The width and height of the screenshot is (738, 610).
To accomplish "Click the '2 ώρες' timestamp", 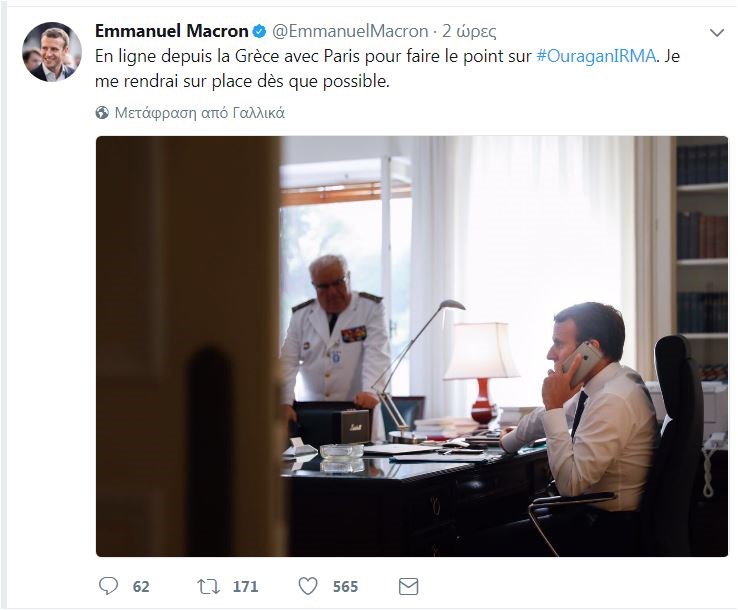I will [468, 31].
